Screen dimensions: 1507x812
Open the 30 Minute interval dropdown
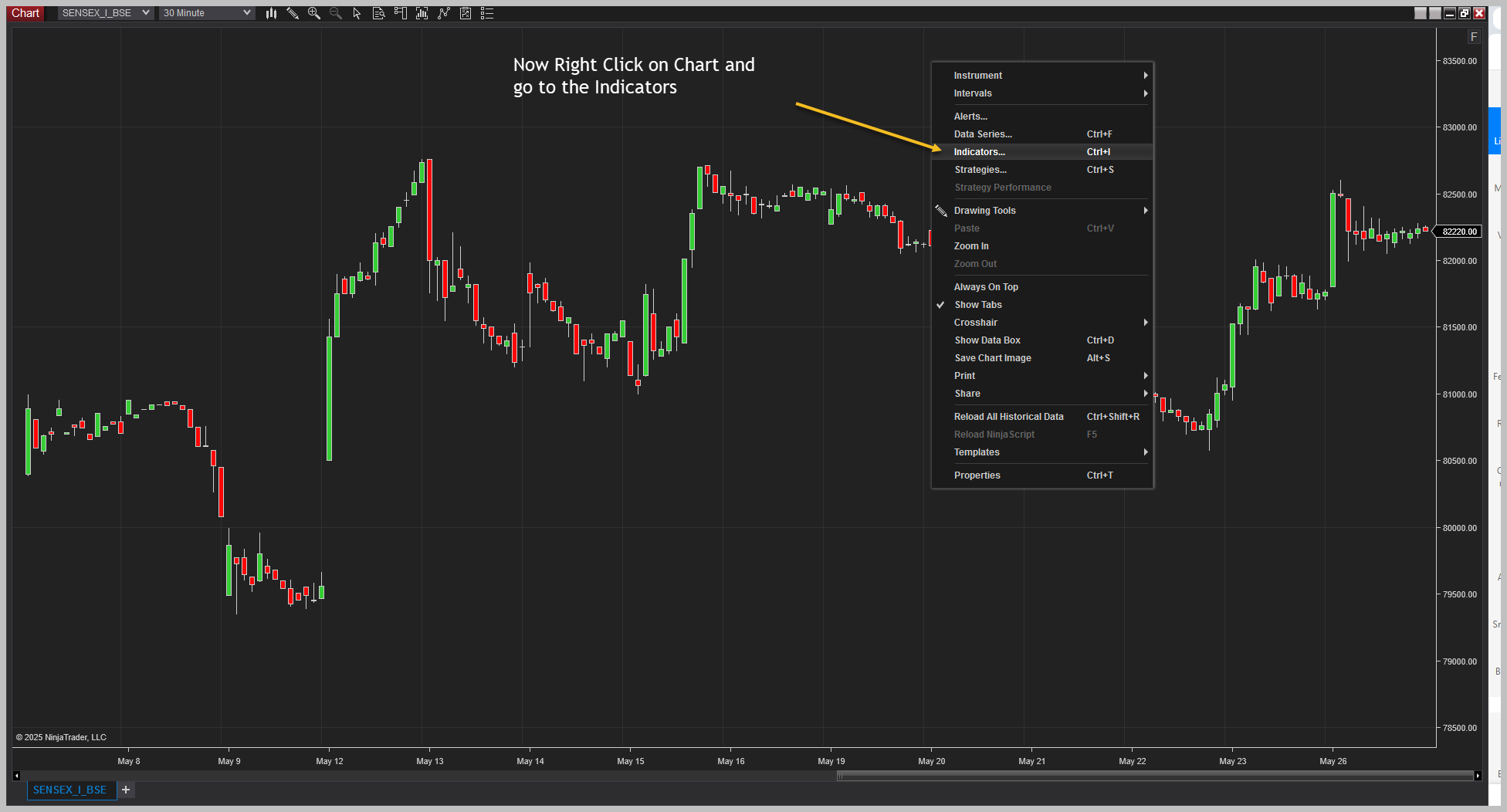point(206,13)
